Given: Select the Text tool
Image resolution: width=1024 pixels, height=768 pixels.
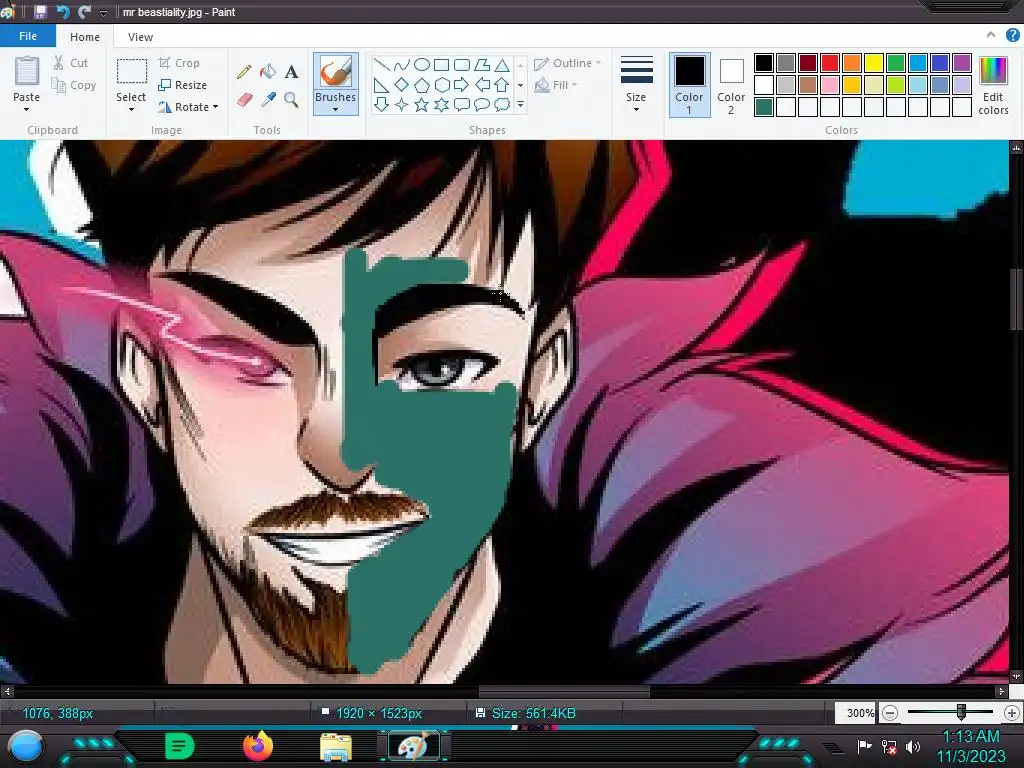Looking at the screenshot, I should tap(291, 71).
